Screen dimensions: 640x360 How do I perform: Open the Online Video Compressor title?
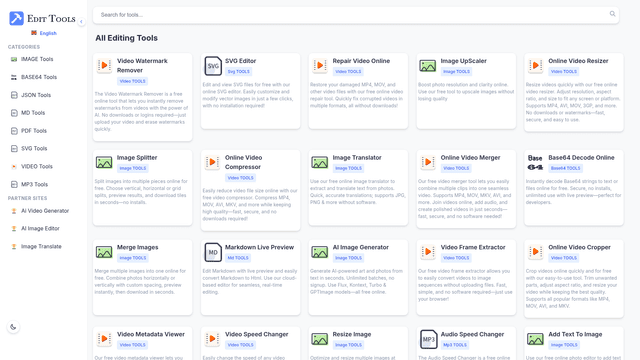[243, 162]
